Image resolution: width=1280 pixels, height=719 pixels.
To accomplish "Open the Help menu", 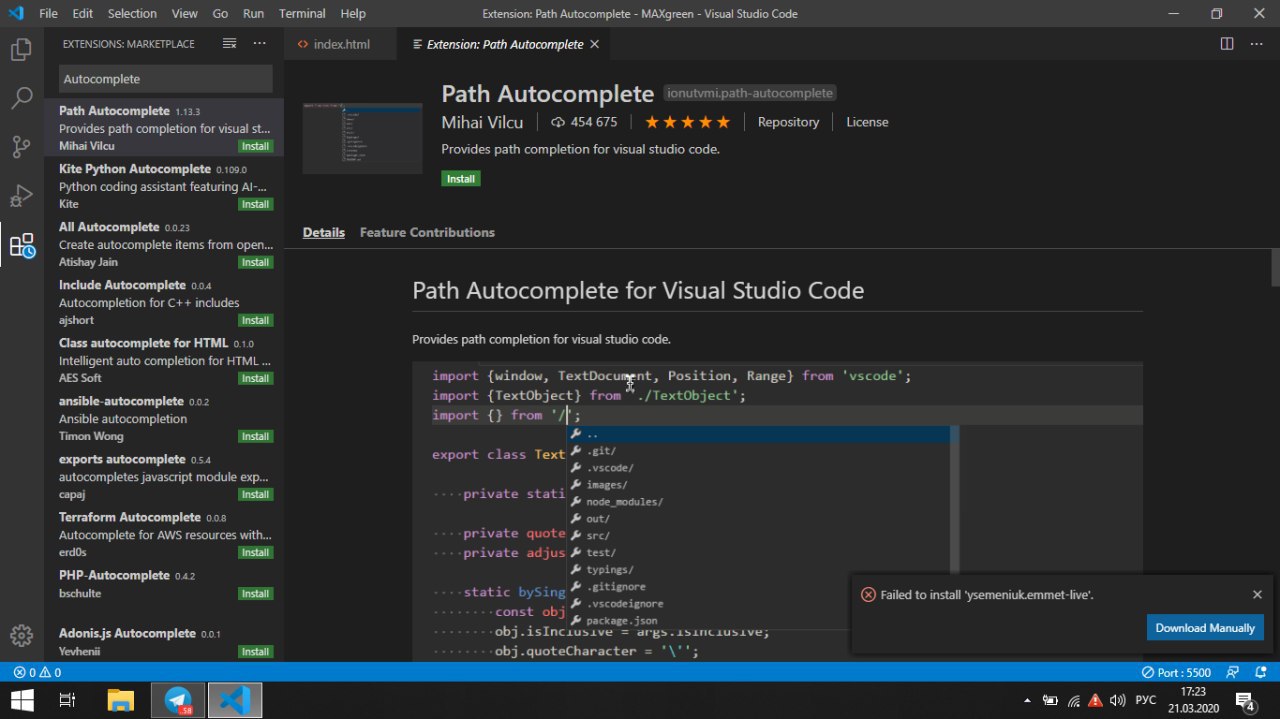I will [x=353, y=14].
